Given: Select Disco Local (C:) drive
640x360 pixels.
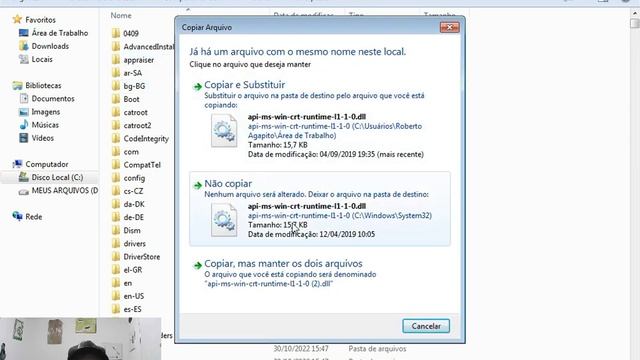Looking at the screenshot, I should 57,177.
